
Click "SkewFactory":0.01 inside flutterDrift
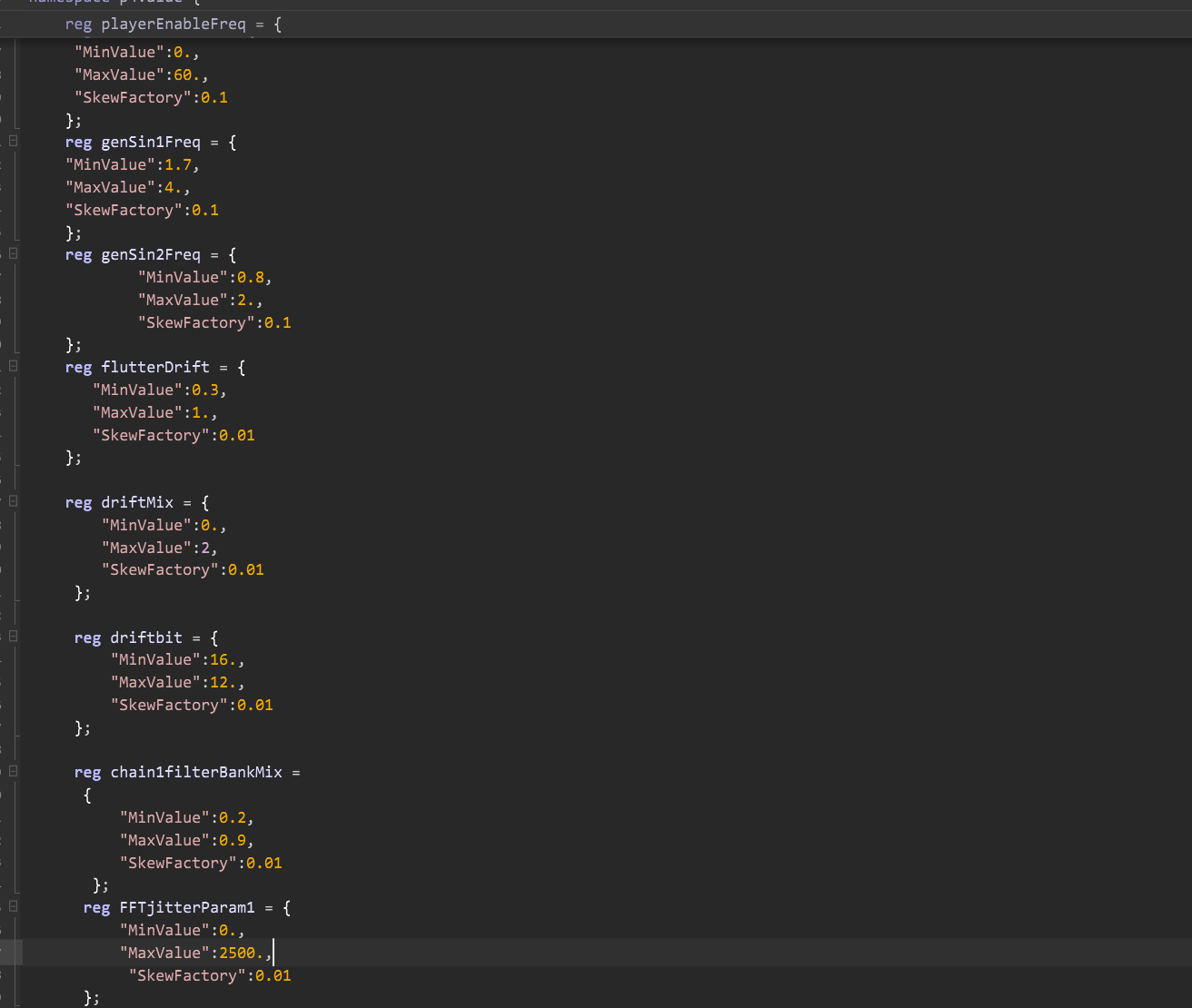click(x=174, y=435)
